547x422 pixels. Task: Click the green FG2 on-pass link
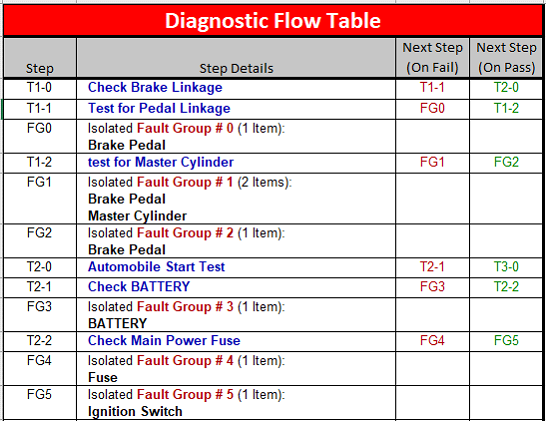pyautogui.click(x=506, y=162)
